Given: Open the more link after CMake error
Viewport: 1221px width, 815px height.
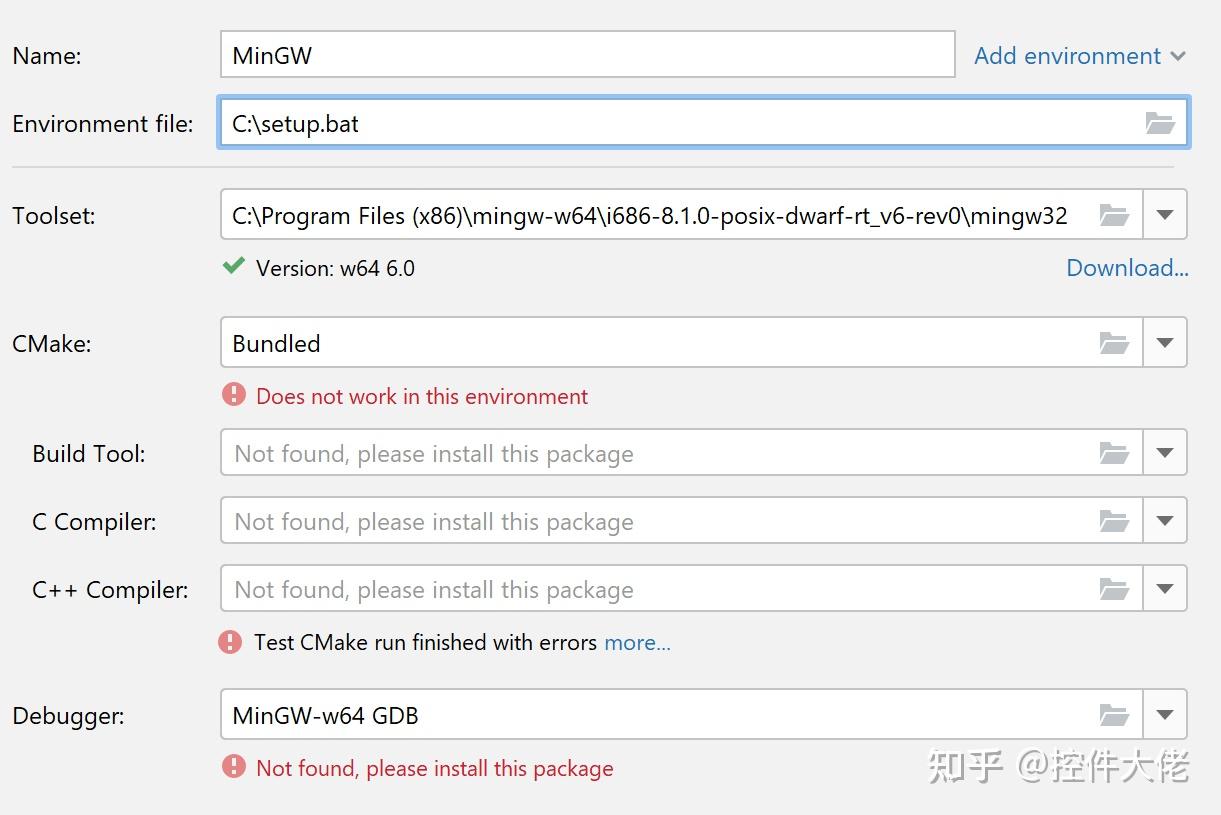Looking at the screenshot, I should 637,642.
